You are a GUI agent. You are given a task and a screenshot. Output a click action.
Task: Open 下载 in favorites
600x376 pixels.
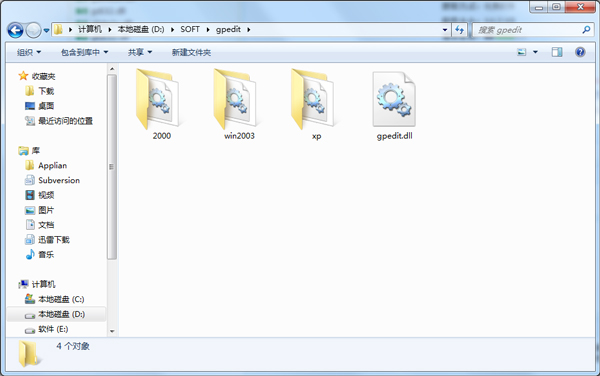coord(46,91)
